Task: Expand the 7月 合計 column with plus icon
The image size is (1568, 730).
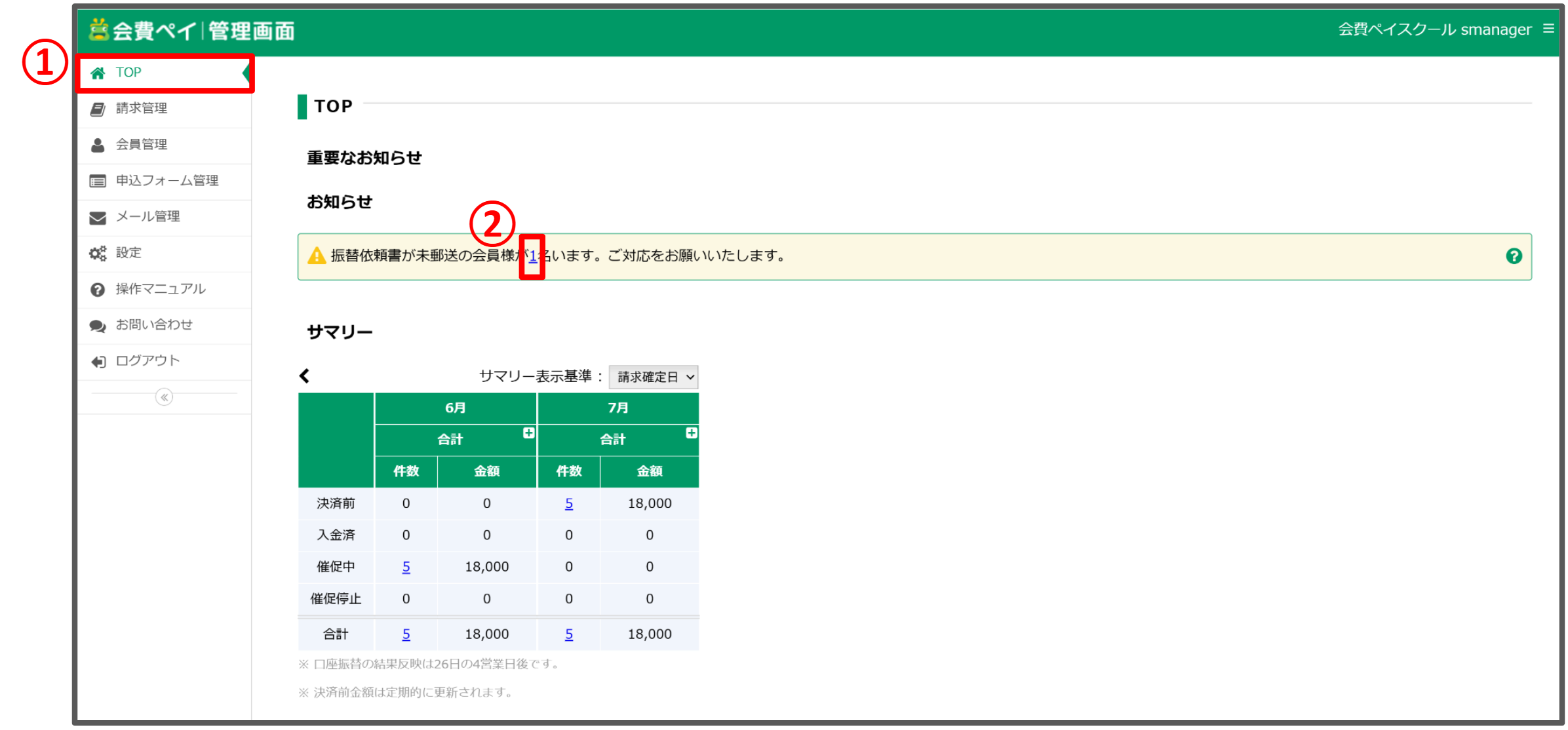Action: click(690, 432)
